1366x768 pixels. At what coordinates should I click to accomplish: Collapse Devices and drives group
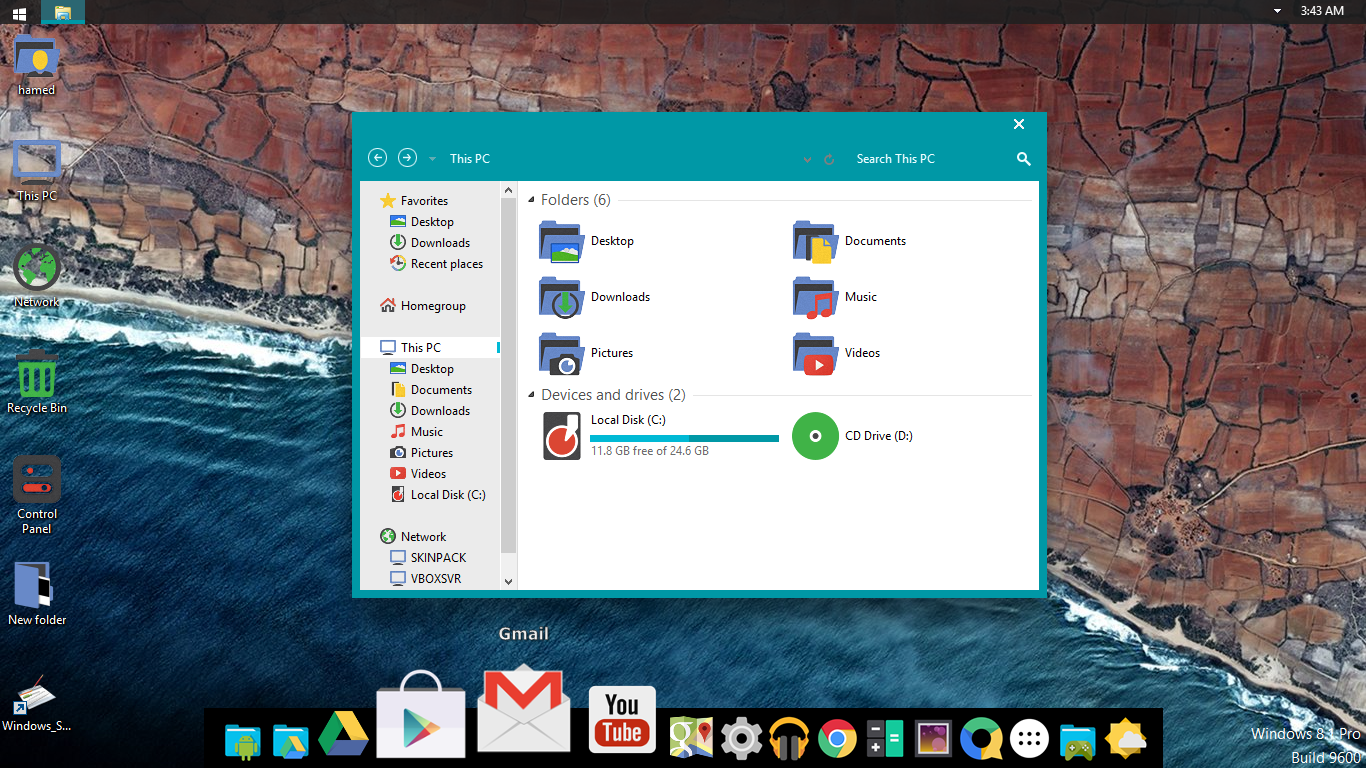tap(532, 395)
